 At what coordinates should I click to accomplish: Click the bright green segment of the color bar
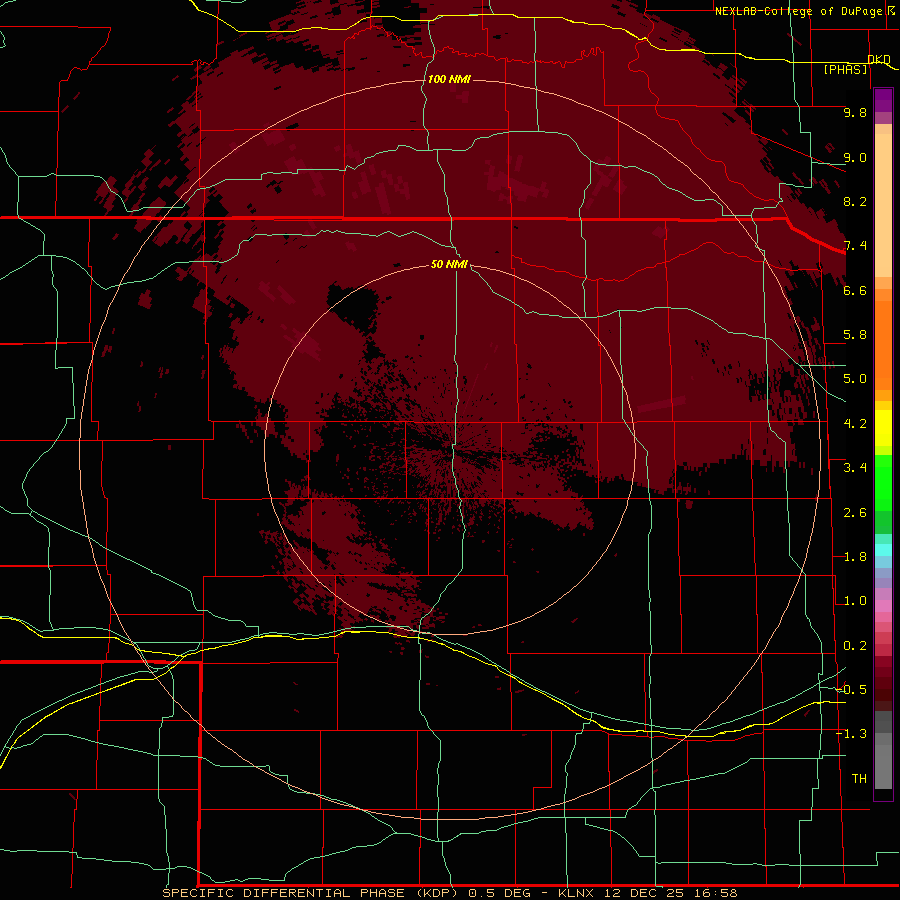883,482
